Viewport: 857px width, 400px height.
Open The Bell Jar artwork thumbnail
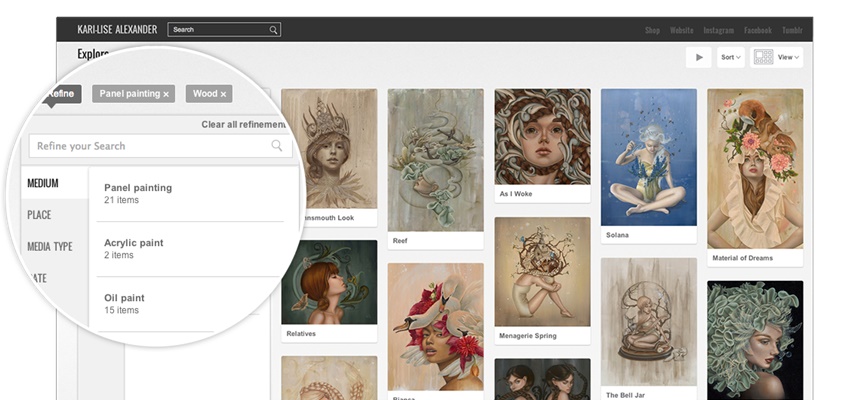[649, 322]
